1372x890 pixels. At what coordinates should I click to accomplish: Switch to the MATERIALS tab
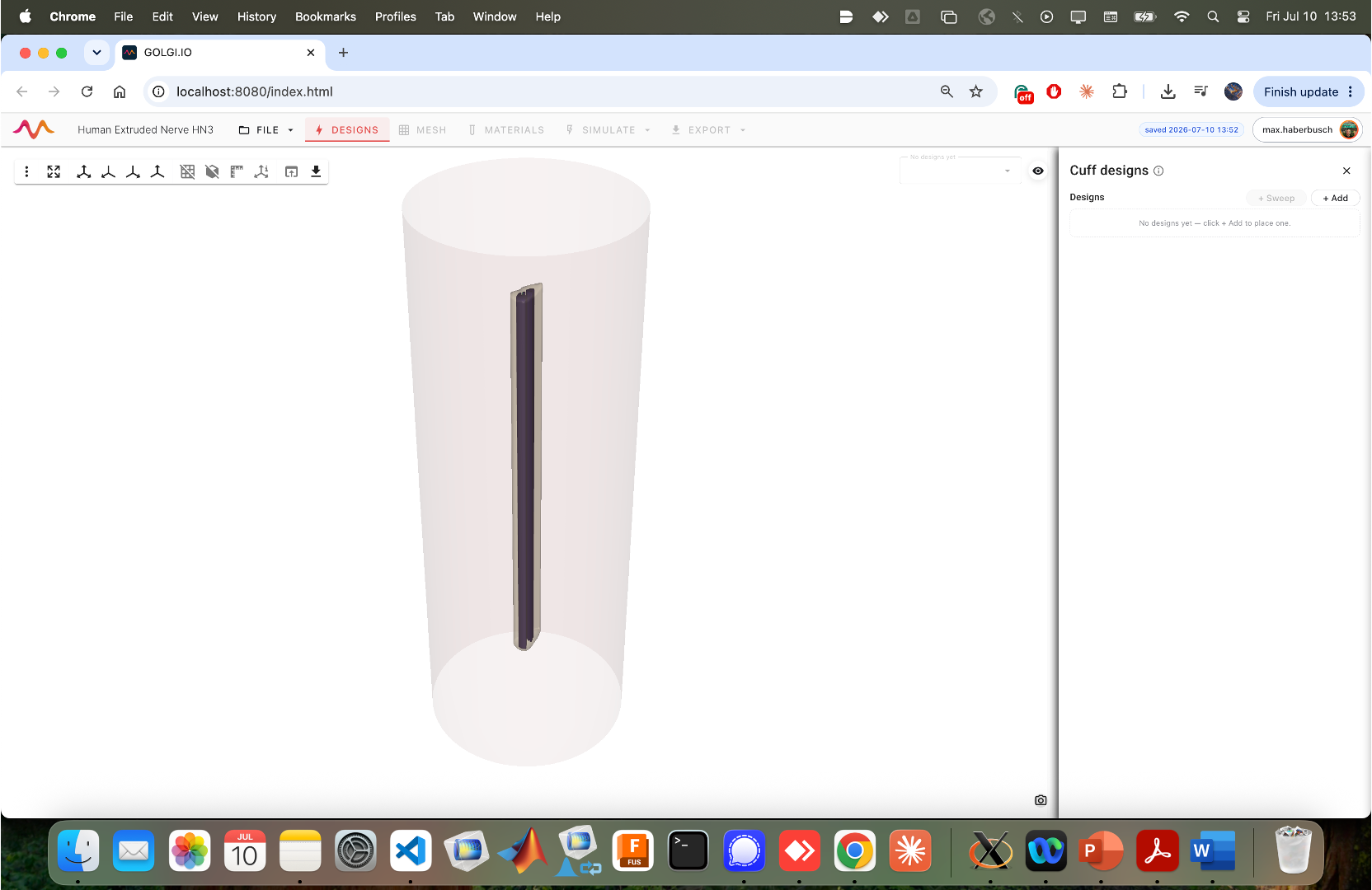[x=506, y=130]
